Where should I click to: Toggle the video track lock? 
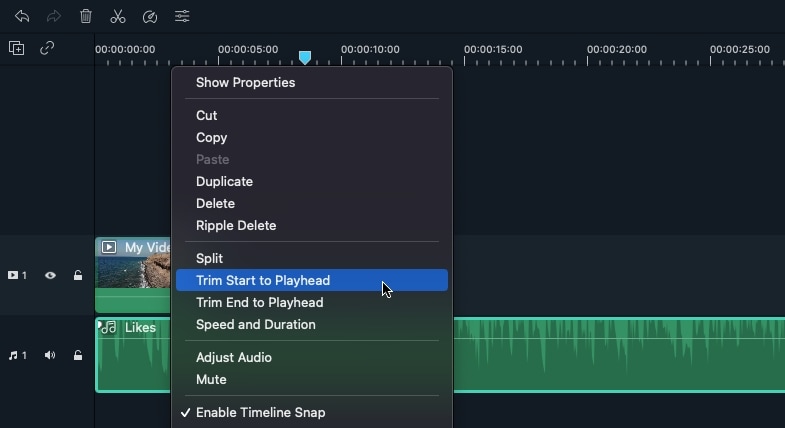tap(78, 275)
